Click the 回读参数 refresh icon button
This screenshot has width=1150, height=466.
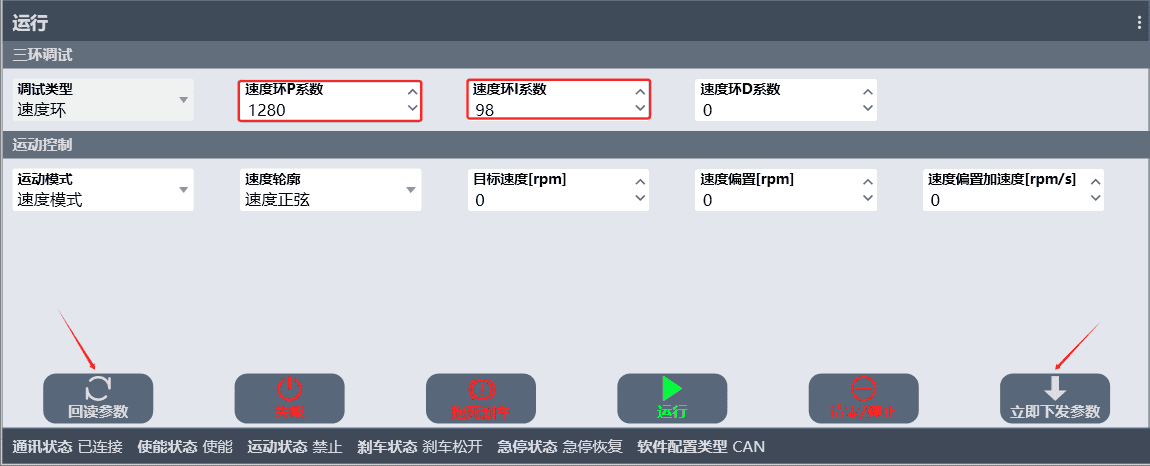[98, 398]
